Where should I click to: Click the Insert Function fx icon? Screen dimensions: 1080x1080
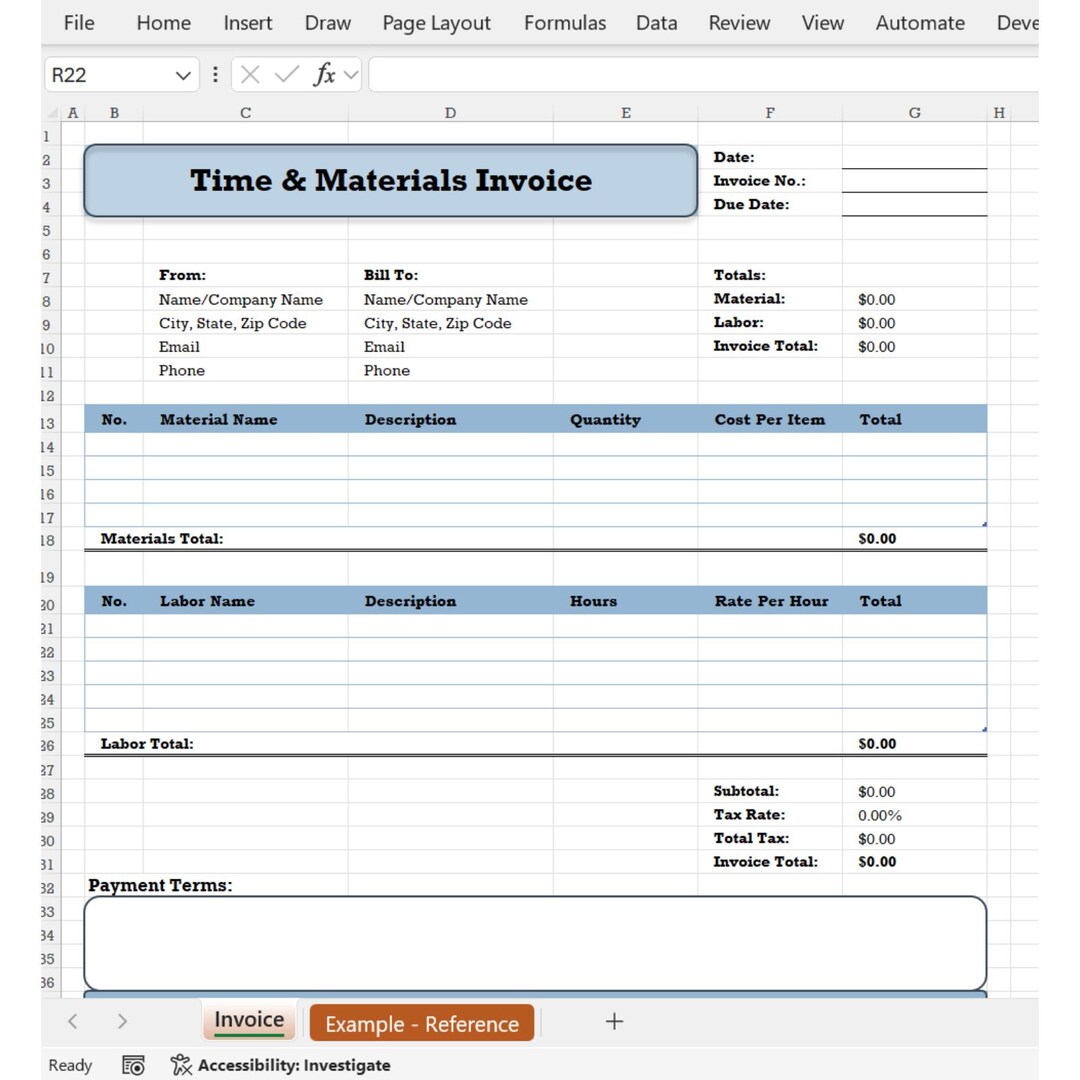[x=324, y=74]
